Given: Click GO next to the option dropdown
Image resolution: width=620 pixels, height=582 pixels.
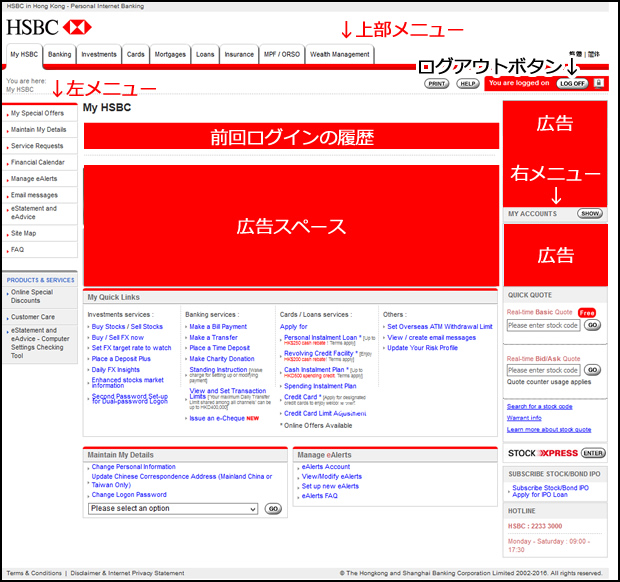Looking at the screenshot, I should click(273, 508).
